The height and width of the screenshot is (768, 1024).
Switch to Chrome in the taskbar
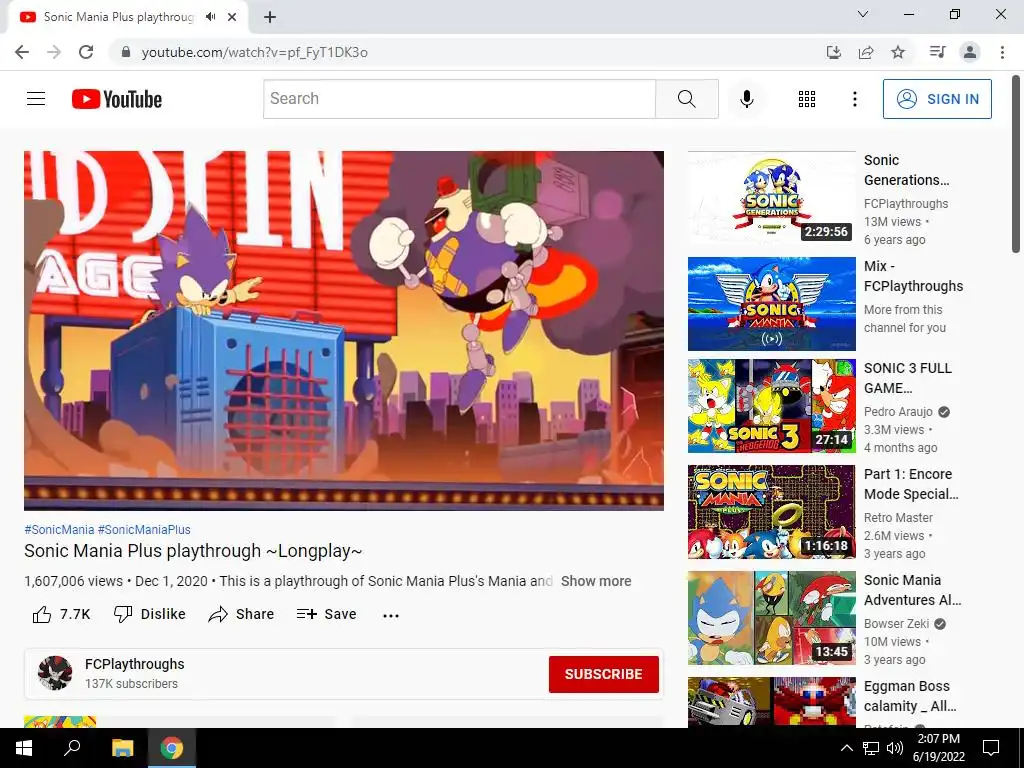pos(172,748)
